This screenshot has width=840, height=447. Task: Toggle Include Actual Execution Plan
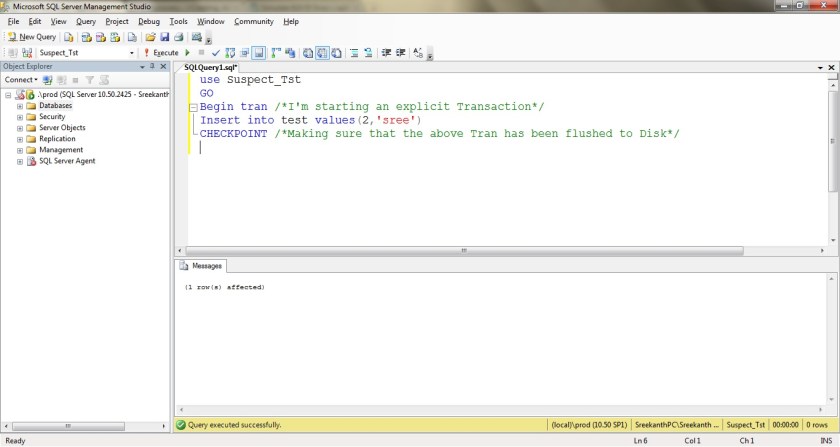pyautogui.click(x=277, y=52)
